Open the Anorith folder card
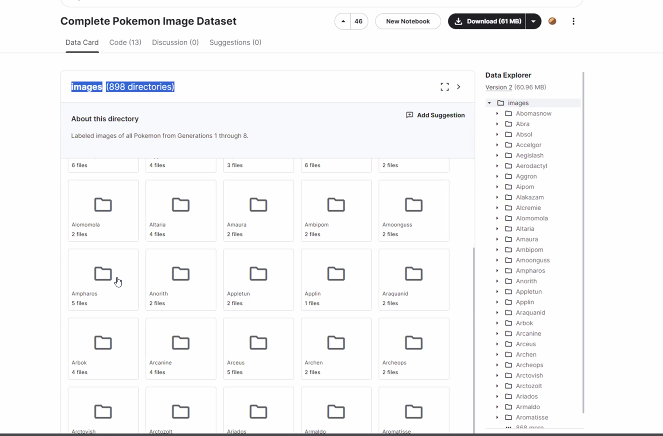This screenshot has height=436, width=663. point(181,280)
